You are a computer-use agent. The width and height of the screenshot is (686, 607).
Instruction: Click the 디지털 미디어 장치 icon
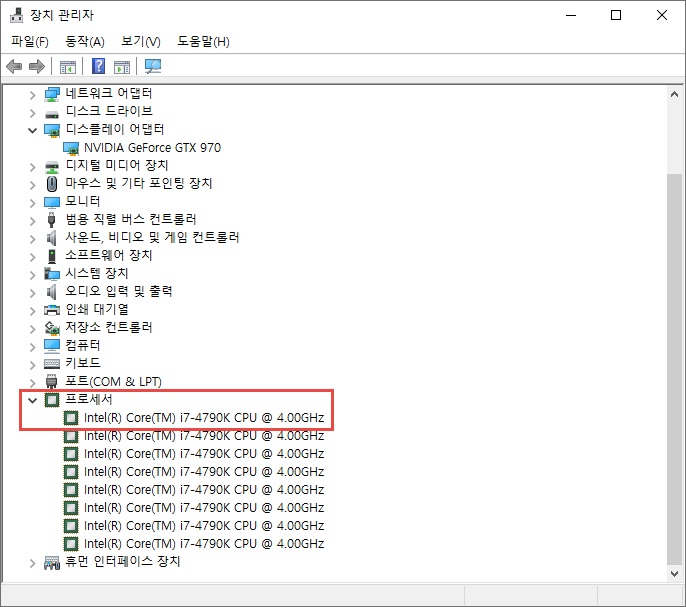[52, 167]
